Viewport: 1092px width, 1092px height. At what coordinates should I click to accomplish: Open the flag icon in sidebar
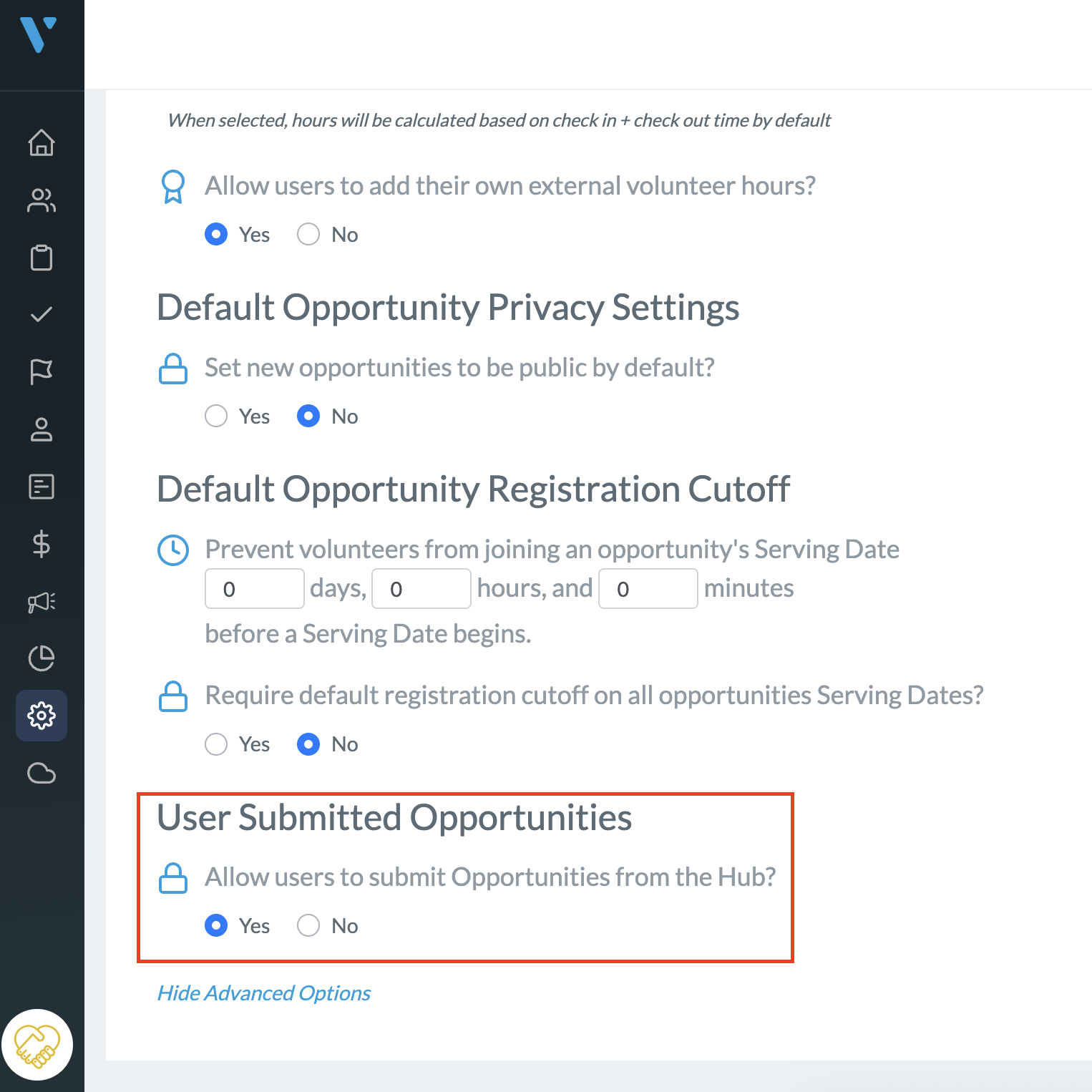[42, 371]
